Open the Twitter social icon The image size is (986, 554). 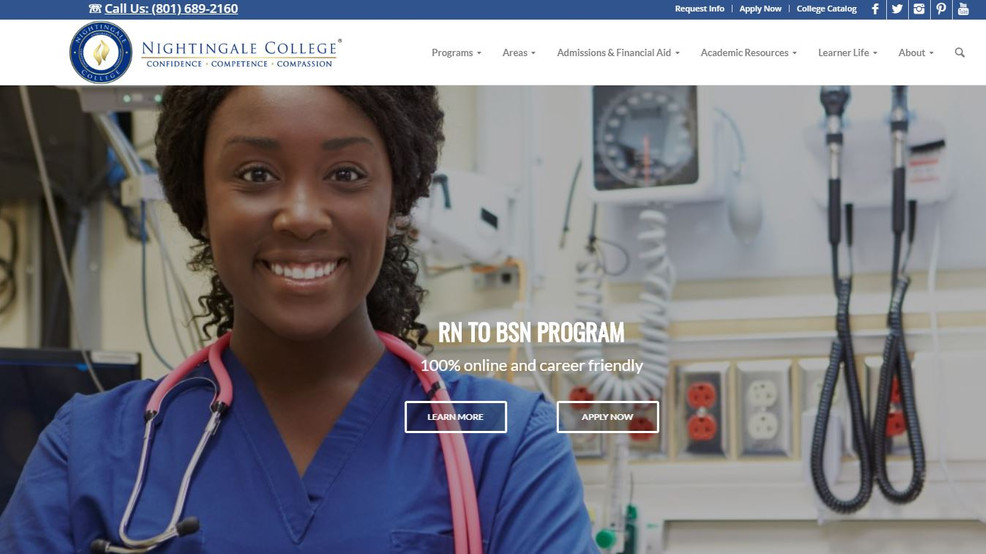point(897,9)
